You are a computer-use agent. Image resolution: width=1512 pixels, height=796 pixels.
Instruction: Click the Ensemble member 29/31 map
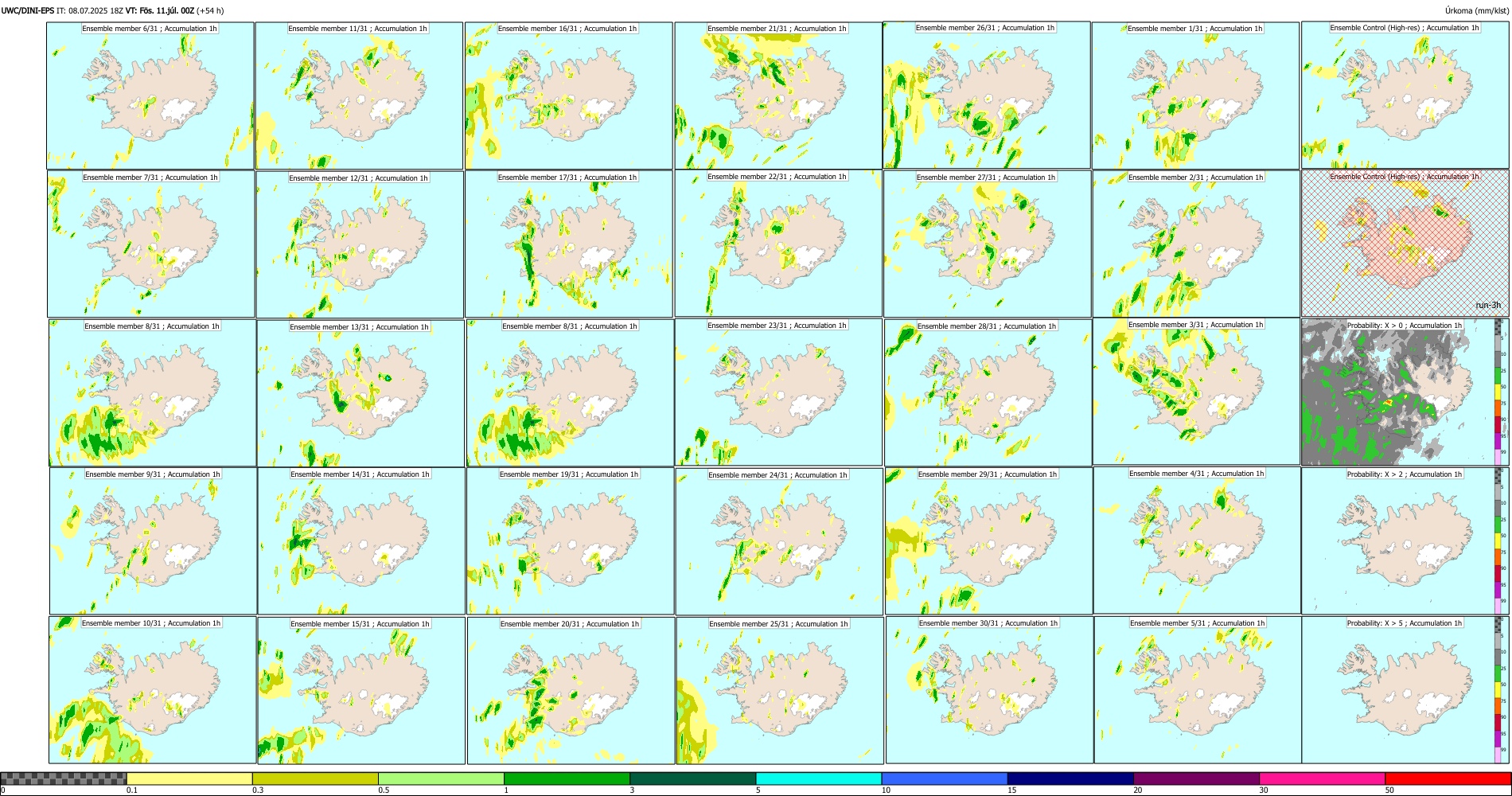tap(989, 541)
